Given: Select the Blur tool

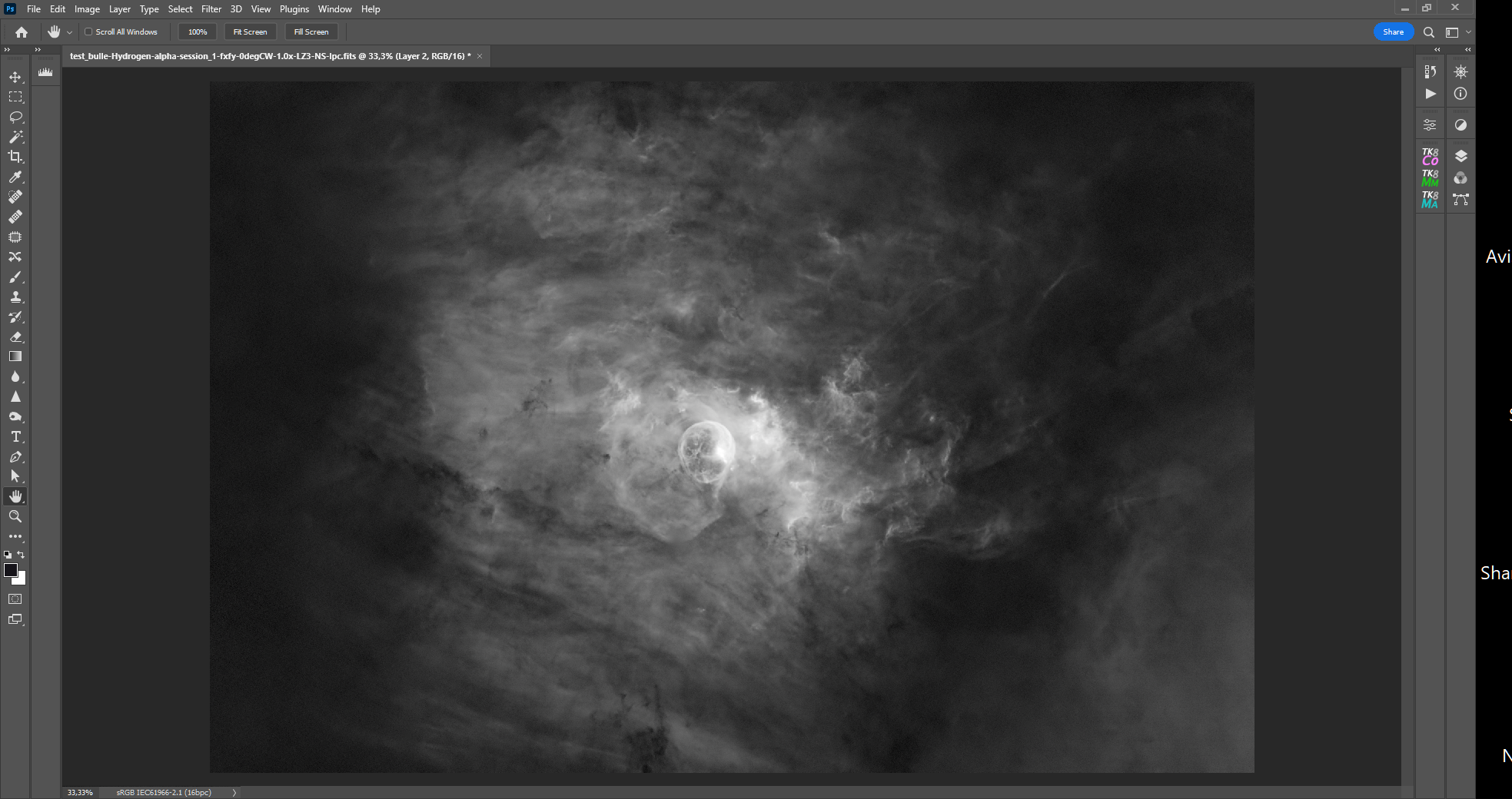Looking at the screenshot, I should pyautogui.click(x=15, y=376).
